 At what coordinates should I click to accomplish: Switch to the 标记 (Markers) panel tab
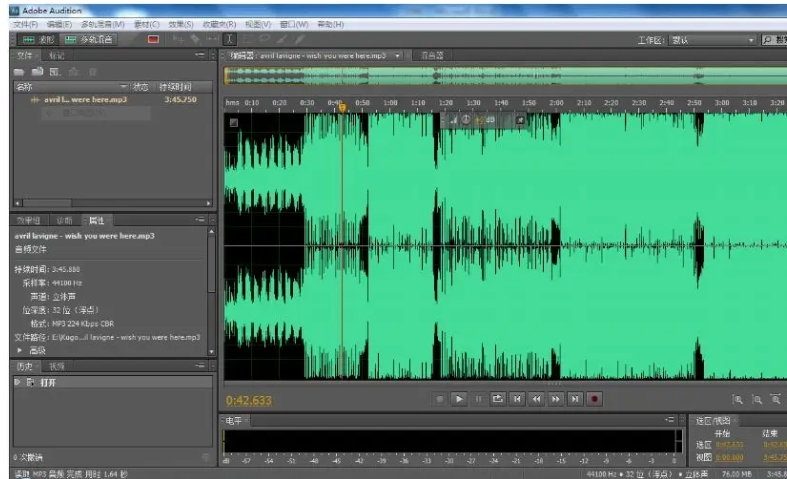[x=56, y=55]
